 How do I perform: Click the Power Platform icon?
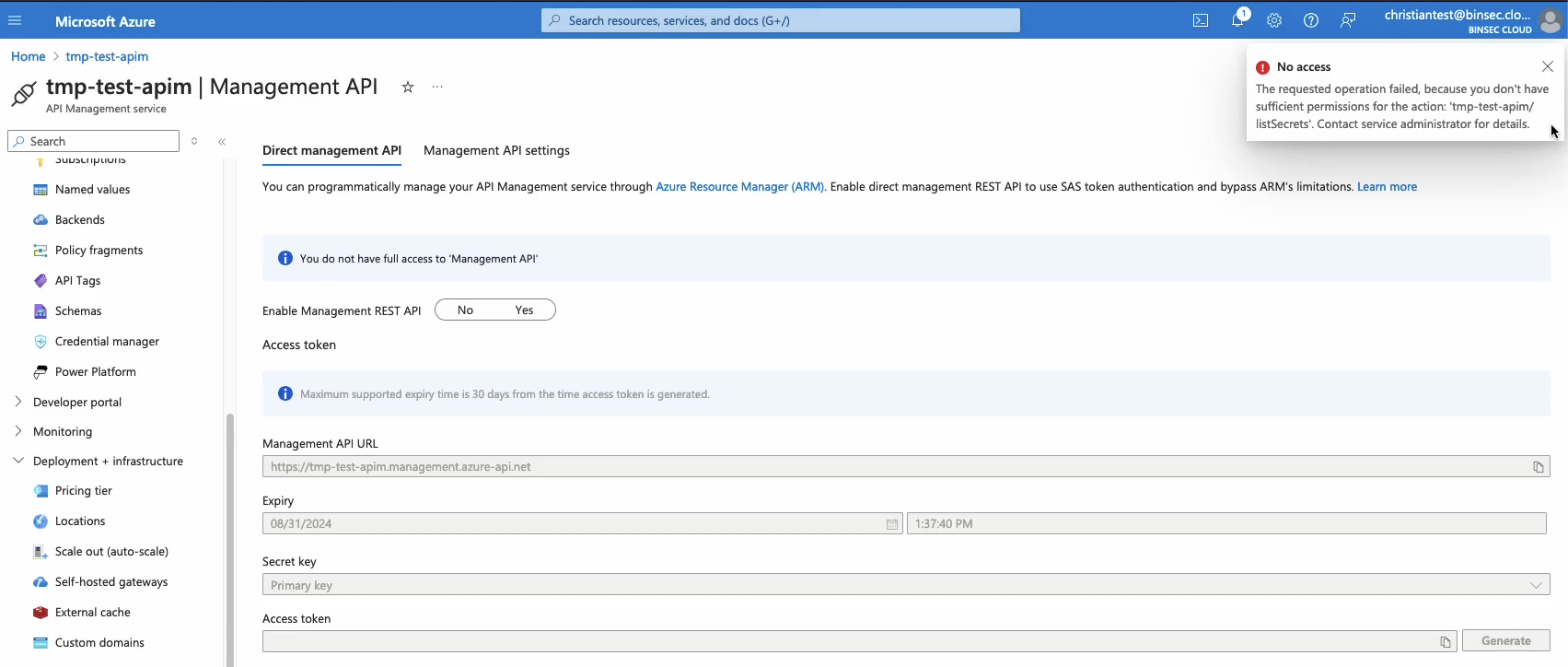pyautogui.click(x=41, y=372)
